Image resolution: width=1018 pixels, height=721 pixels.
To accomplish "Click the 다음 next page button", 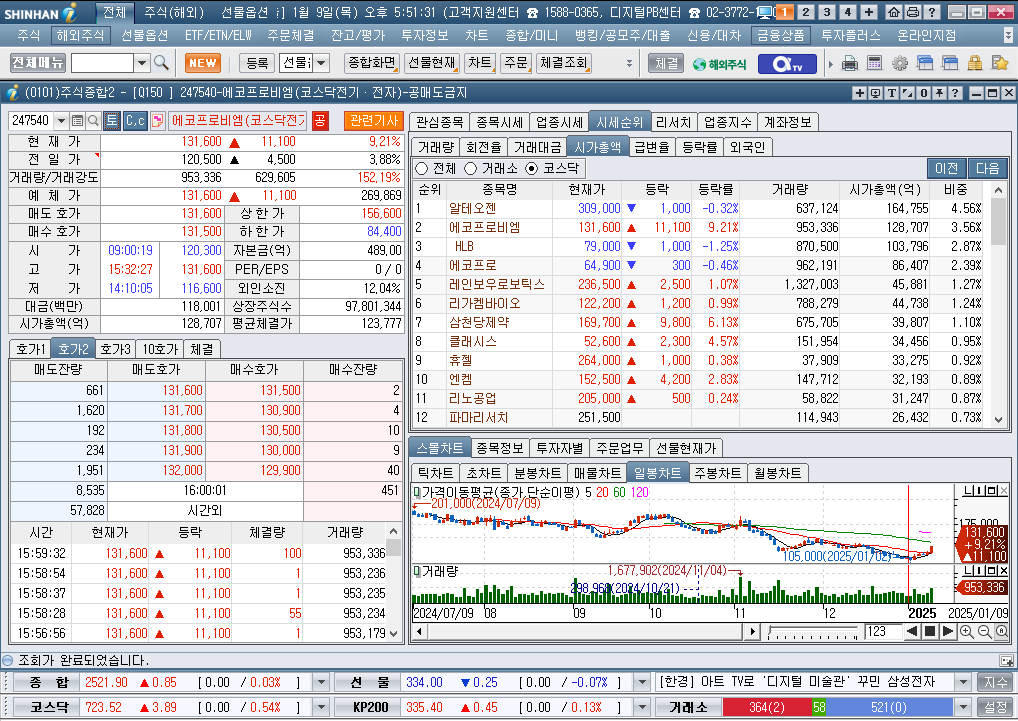I will pos(987,169).
